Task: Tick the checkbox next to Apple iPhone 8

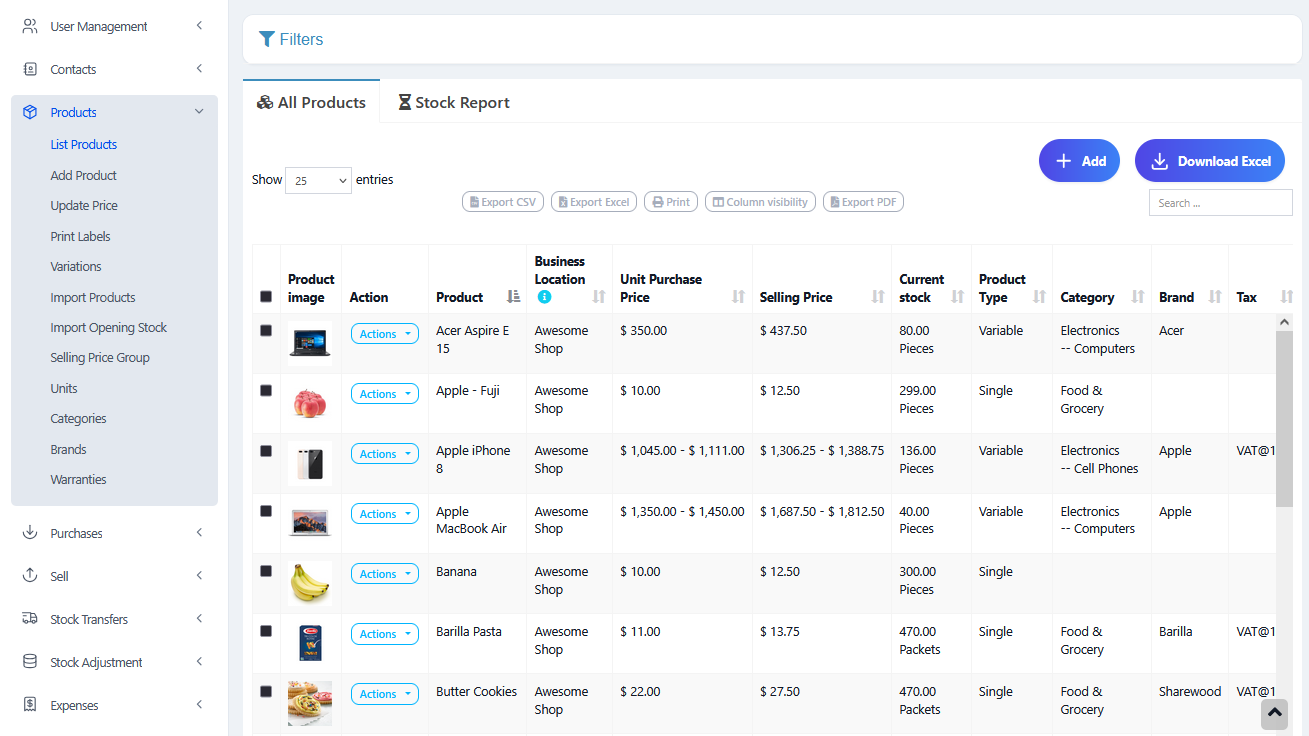Action: [x=265, y=450]
